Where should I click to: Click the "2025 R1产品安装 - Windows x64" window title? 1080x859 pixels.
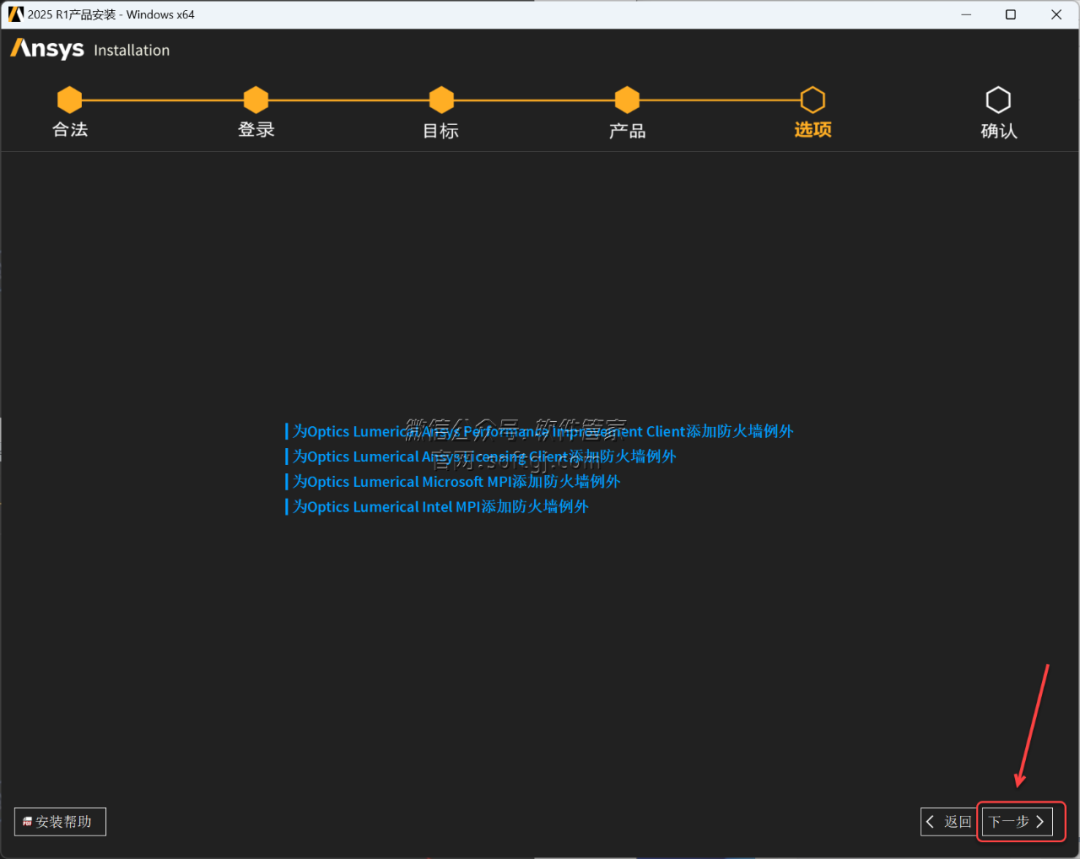(111, 14)
